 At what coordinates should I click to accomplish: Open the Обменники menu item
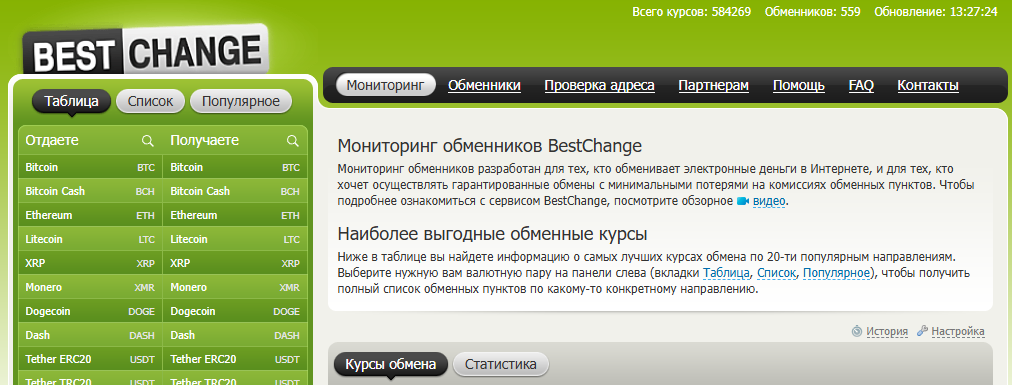coord(485,85)
